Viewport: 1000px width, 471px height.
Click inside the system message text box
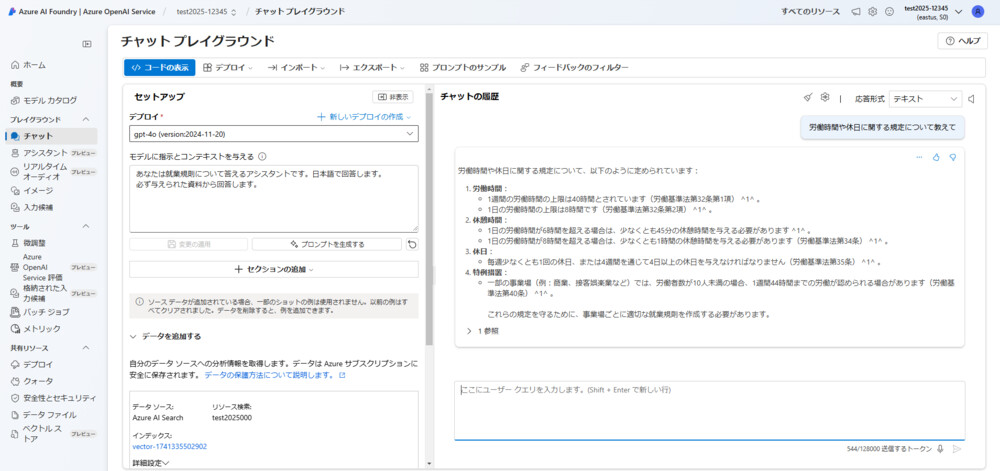click(274, 198)
